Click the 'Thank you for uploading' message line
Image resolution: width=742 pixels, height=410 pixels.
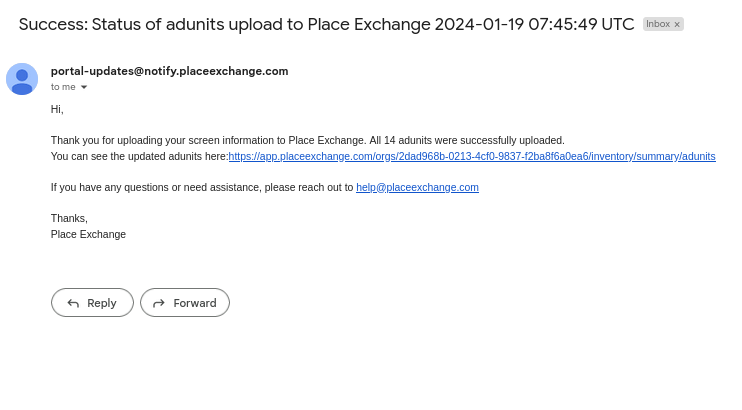point(308,141)
